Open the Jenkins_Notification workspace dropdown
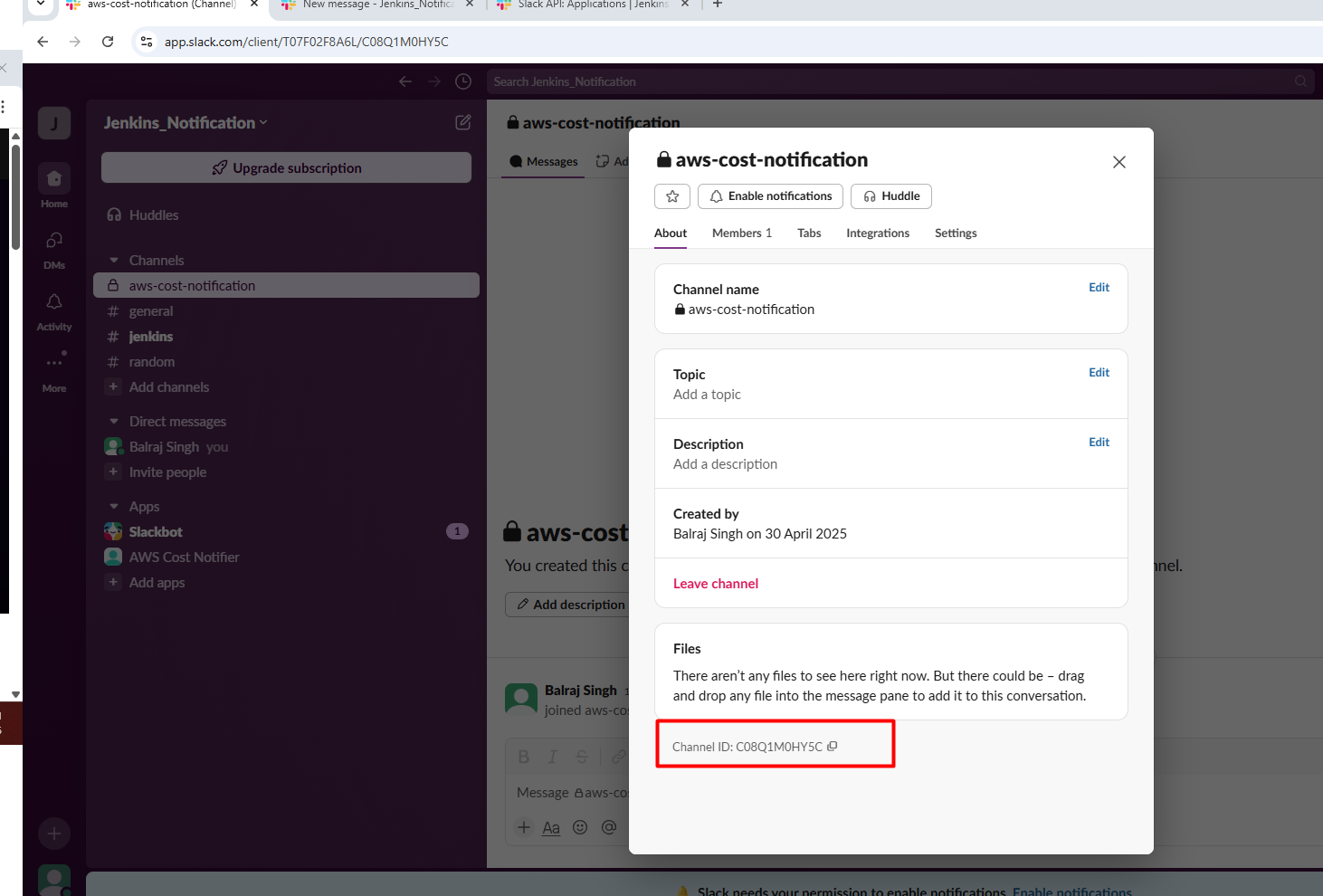This screenshot has height=896, width=1323. pos(186,123)
